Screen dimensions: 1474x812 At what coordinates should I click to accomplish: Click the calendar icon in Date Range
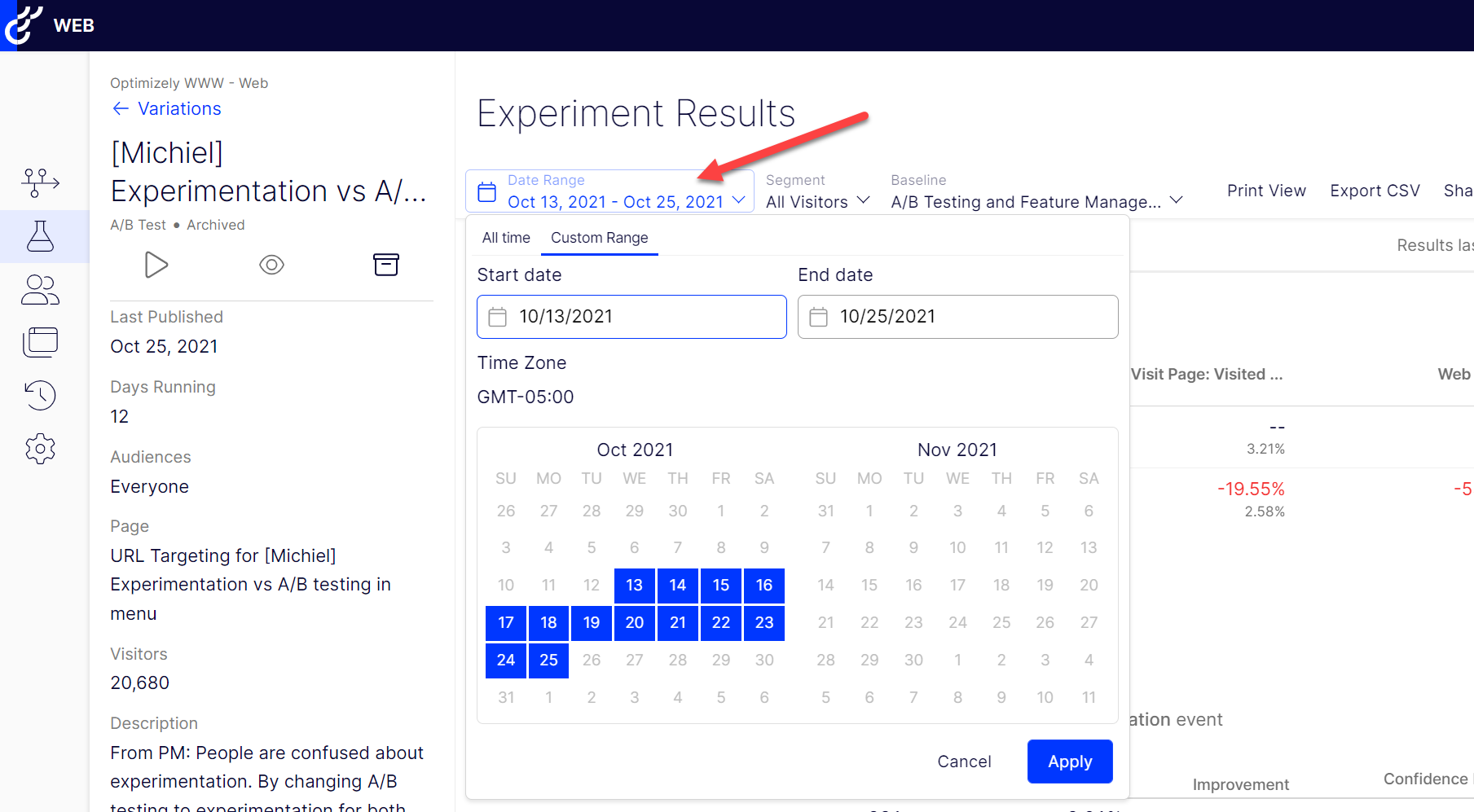pos(486,191)
